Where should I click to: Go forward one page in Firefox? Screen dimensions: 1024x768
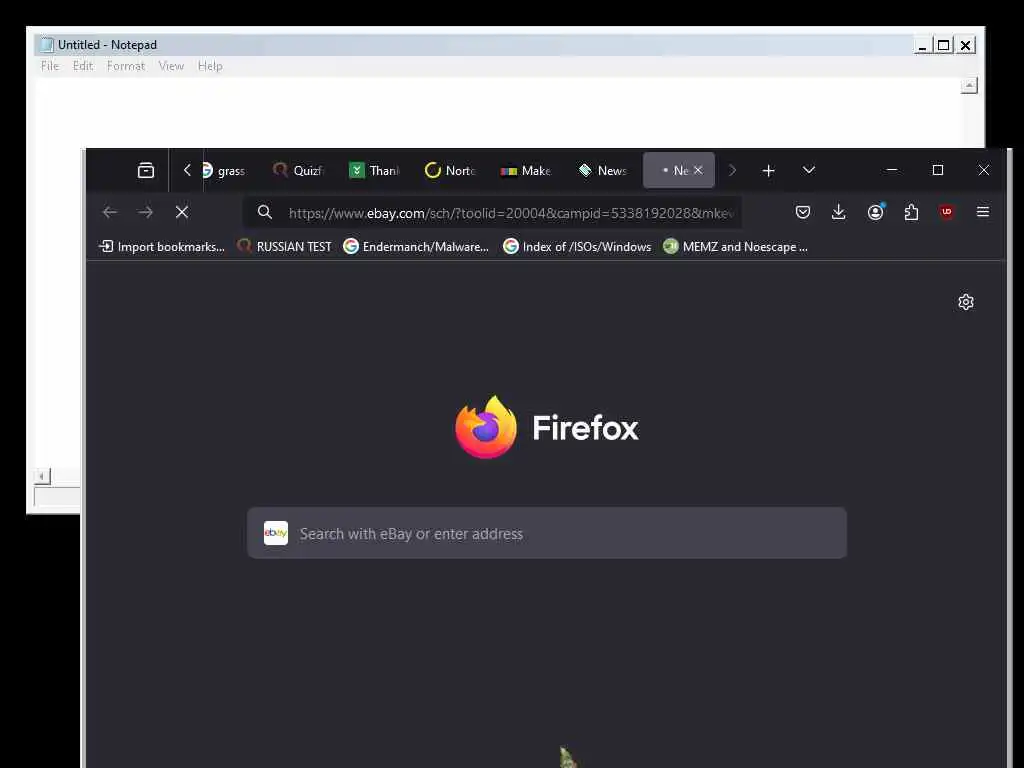tap(146, 212)
